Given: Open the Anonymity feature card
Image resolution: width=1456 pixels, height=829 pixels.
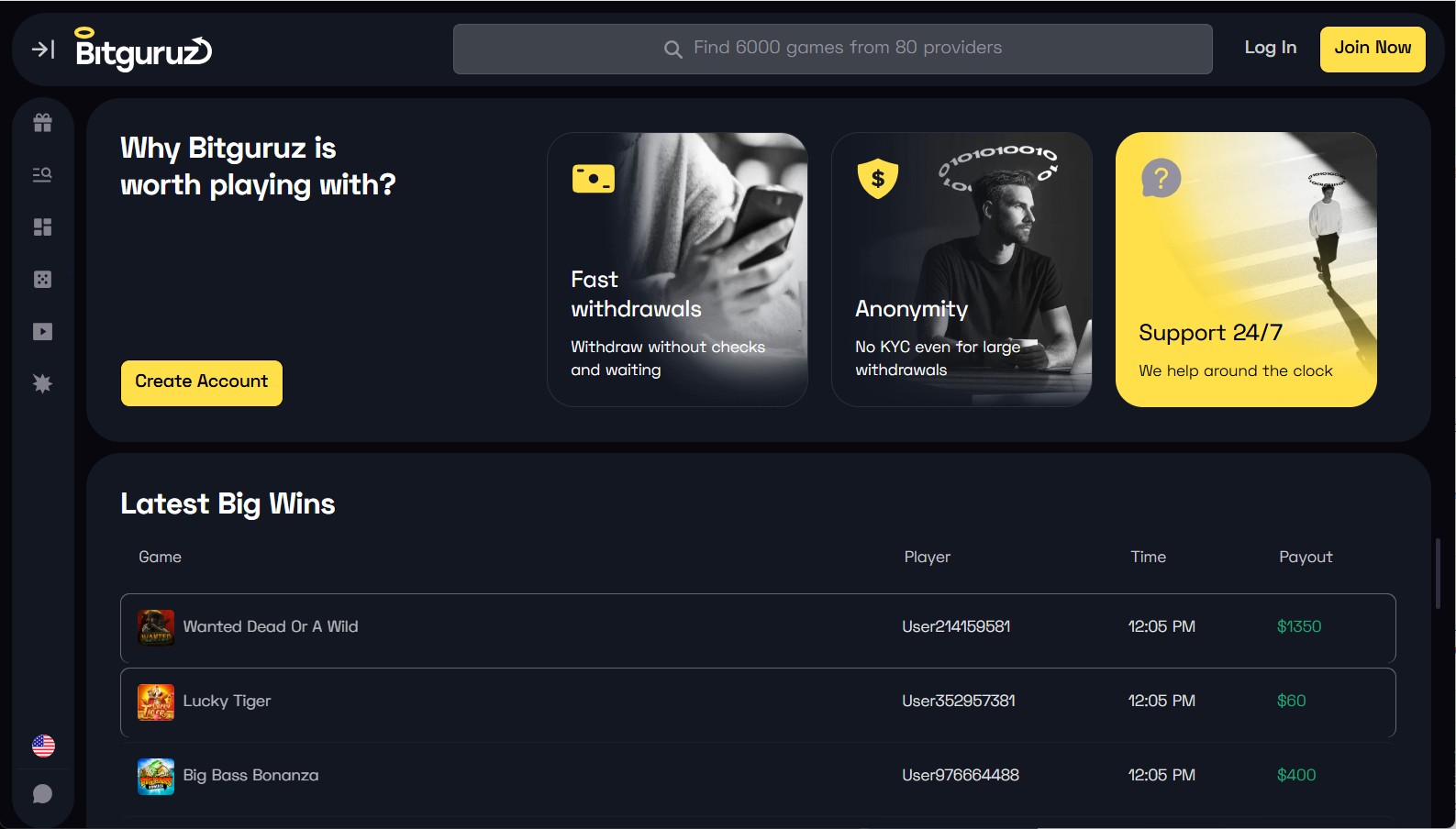Looking at the screenshot, I should tap(961, 270).
